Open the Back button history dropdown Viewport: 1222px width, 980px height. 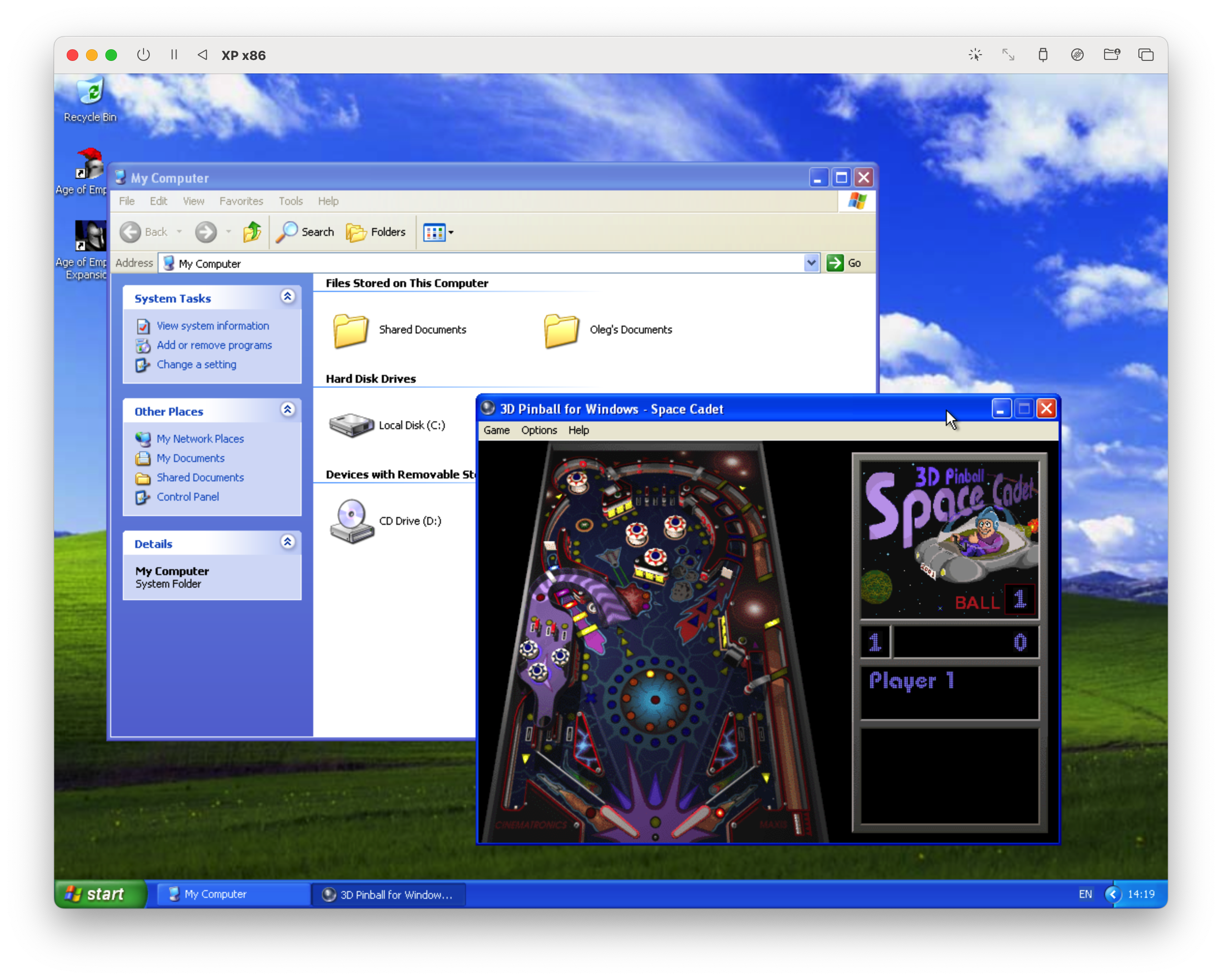(x=180, y=231)
